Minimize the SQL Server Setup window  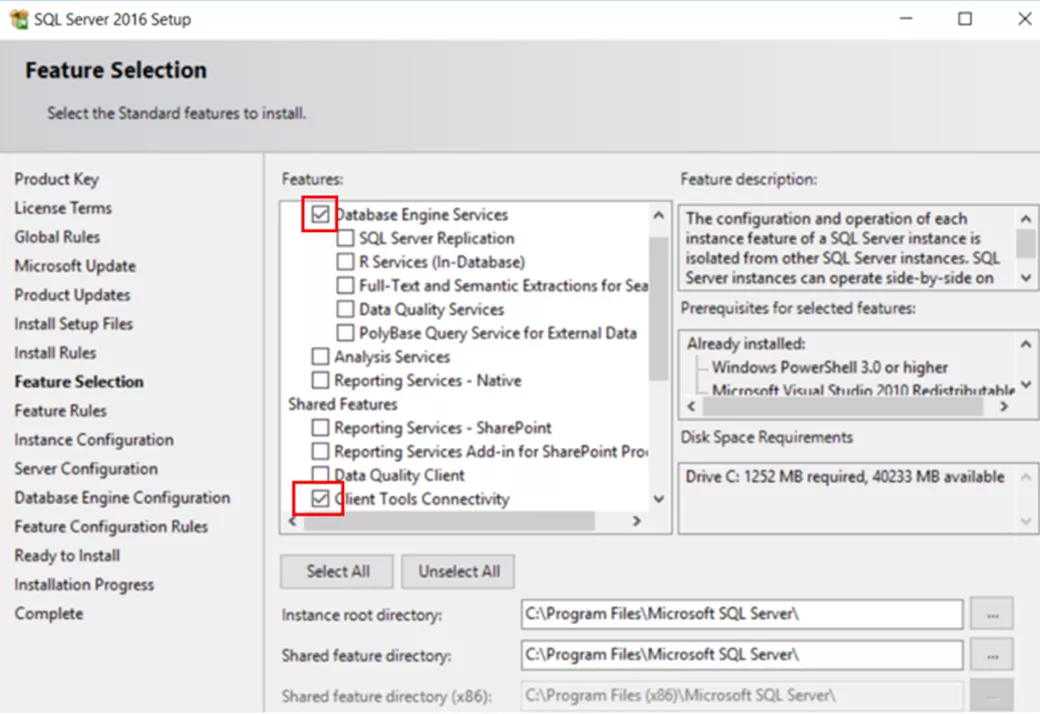click(x=906, y=19)
